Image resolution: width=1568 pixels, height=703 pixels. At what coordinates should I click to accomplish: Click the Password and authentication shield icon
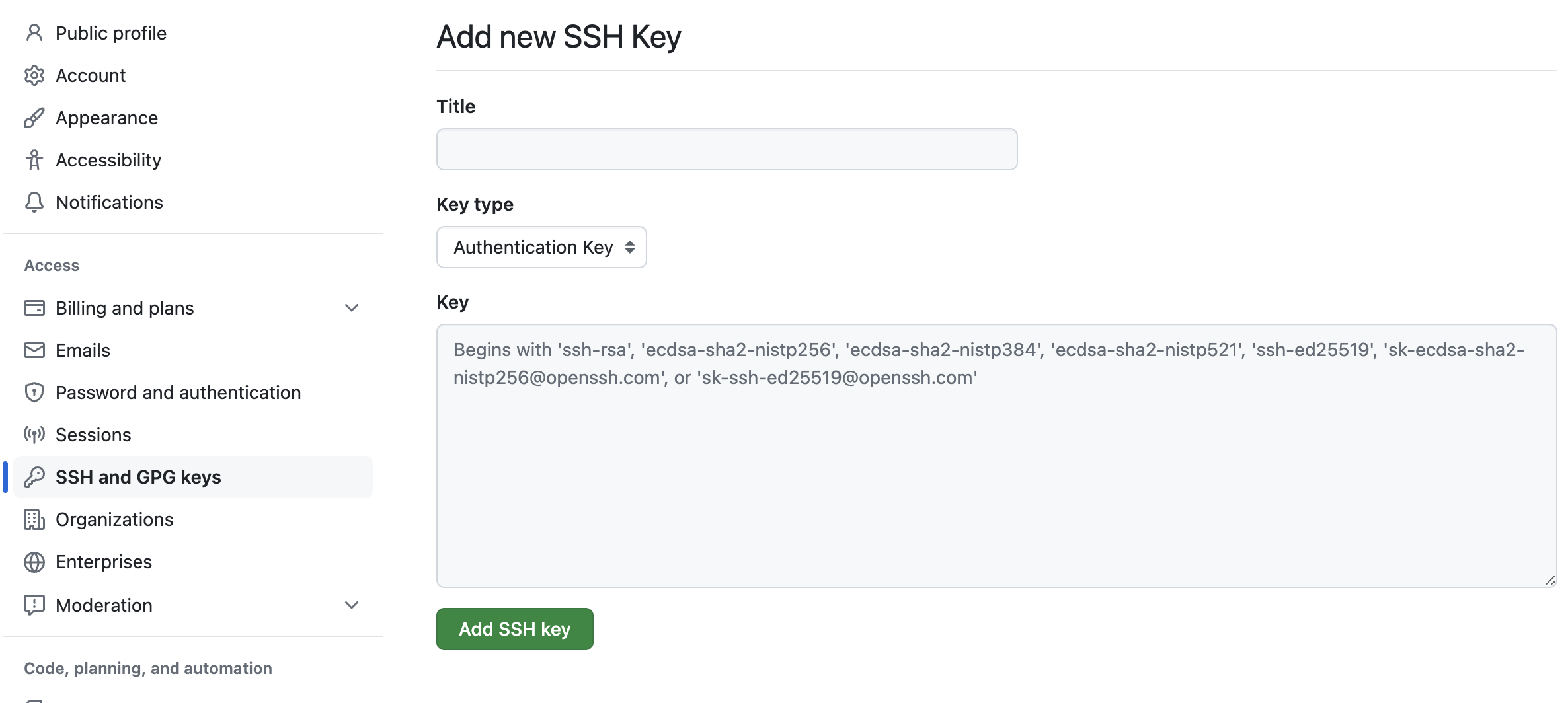tap(34, 392)
